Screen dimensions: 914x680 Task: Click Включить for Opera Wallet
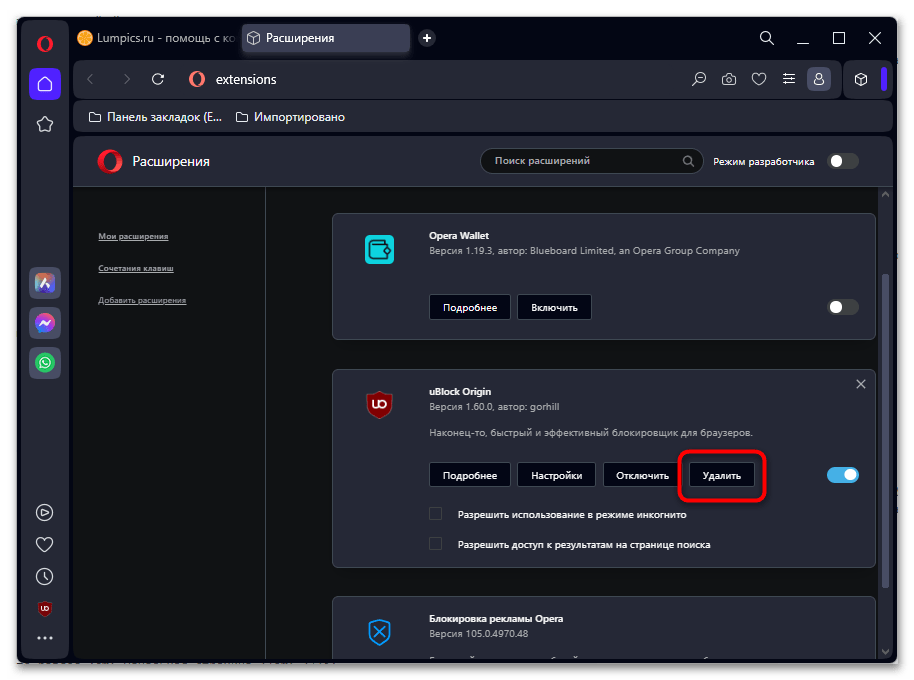tap(554, 307)
